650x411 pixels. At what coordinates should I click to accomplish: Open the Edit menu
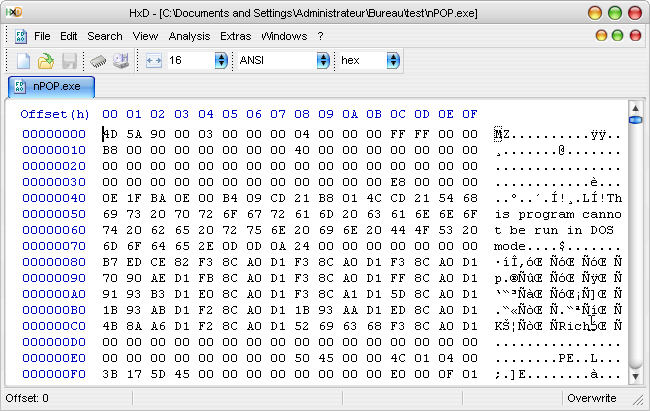click(68, 36)
